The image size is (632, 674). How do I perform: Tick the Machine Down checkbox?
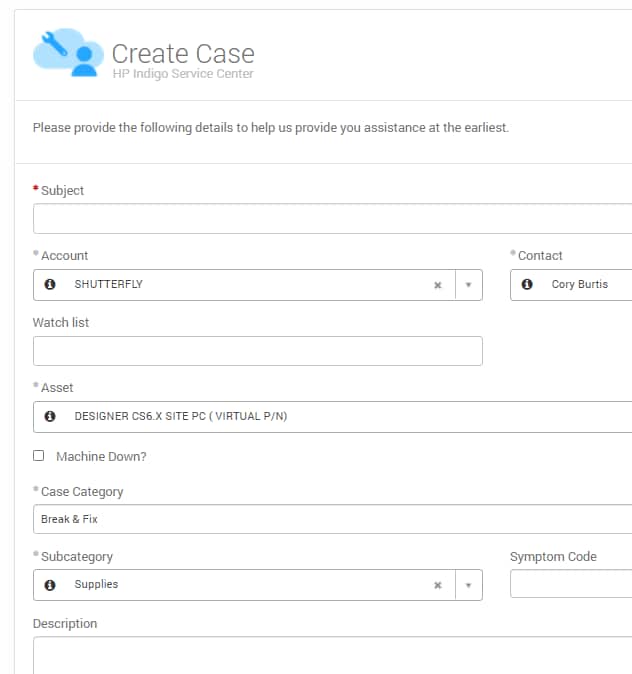coord(39,456)
